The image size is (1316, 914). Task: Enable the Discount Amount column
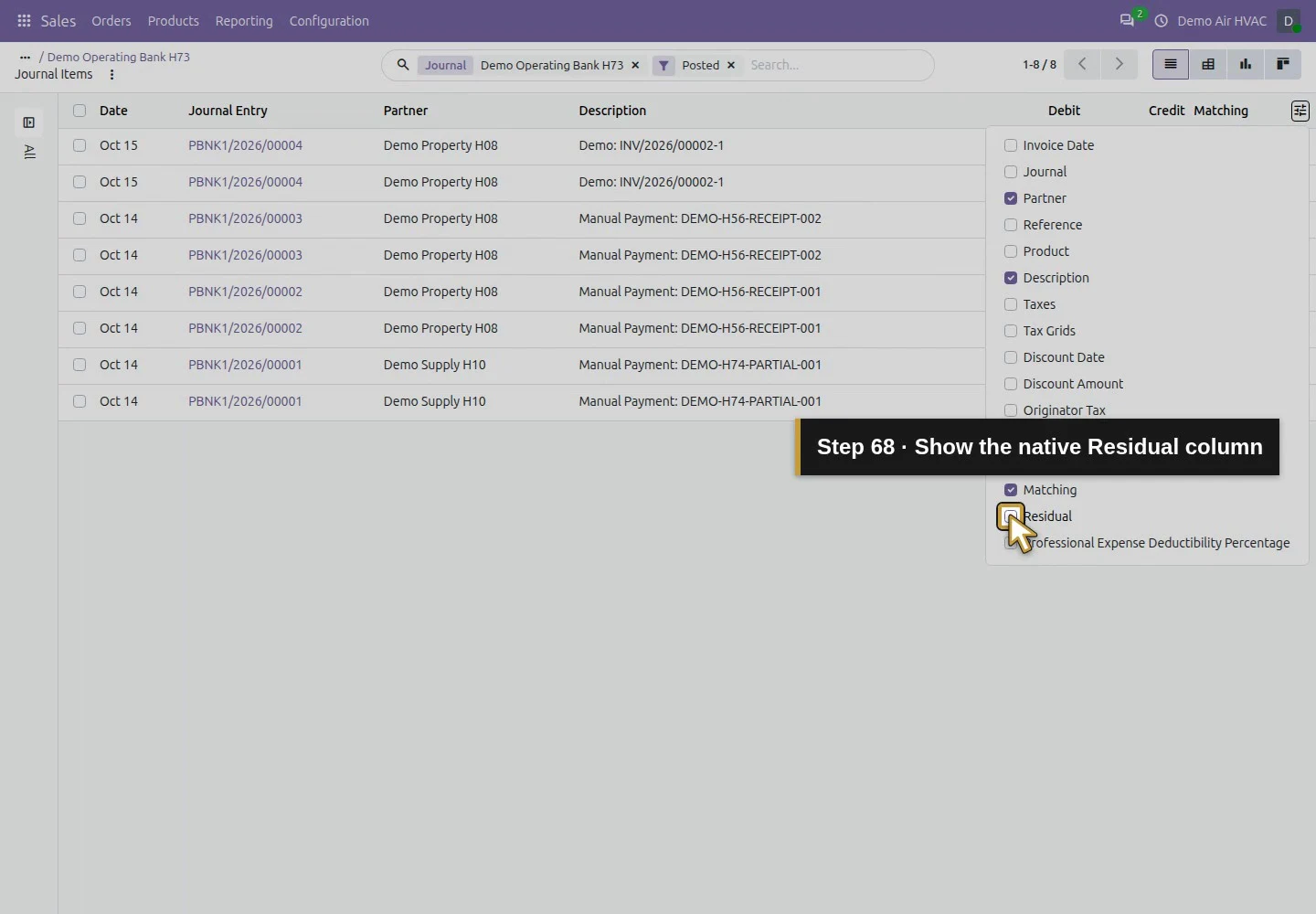click(1011, 384)
